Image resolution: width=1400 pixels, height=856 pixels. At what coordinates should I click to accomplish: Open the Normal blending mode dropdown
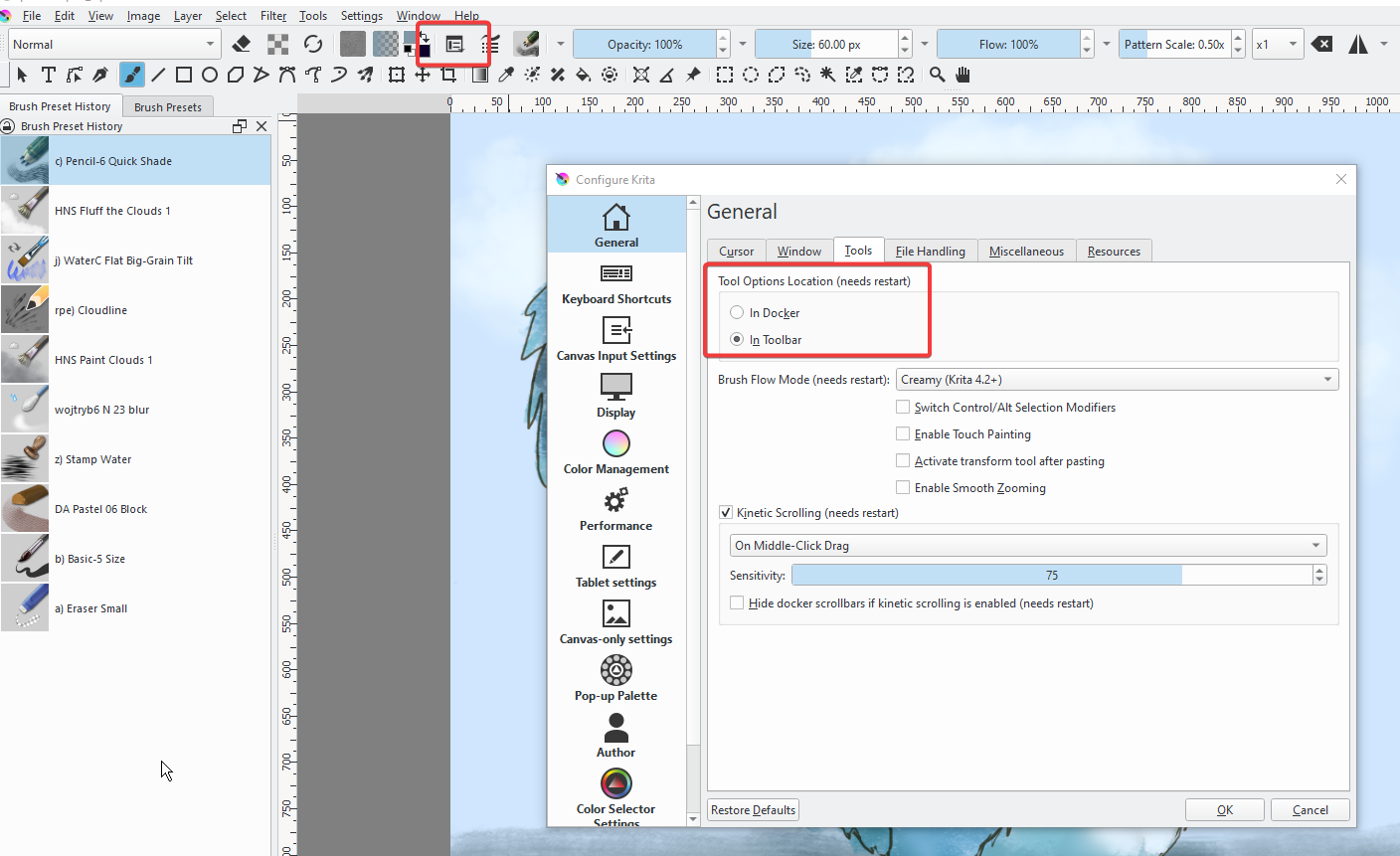(112, 44)
